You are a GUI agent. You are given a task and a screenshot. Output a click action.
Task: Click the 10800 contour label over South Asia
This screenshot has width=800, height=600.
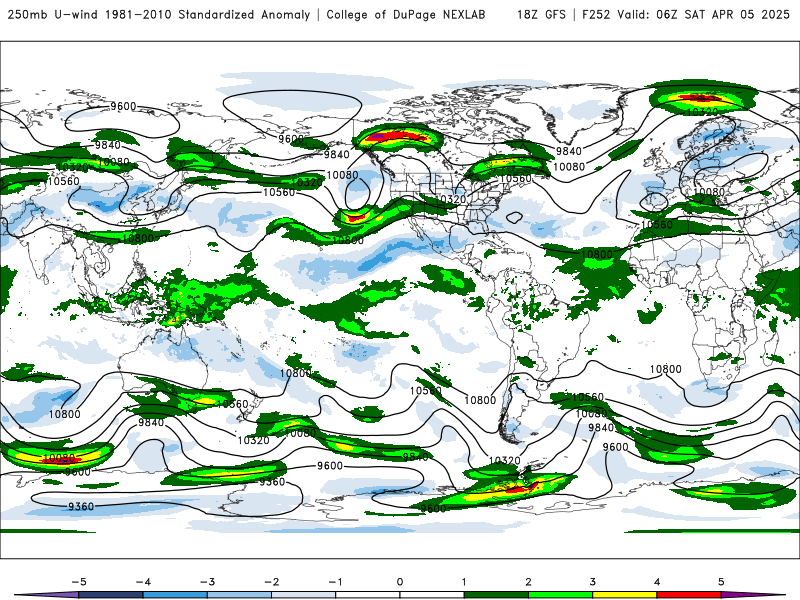pos(138,238)
